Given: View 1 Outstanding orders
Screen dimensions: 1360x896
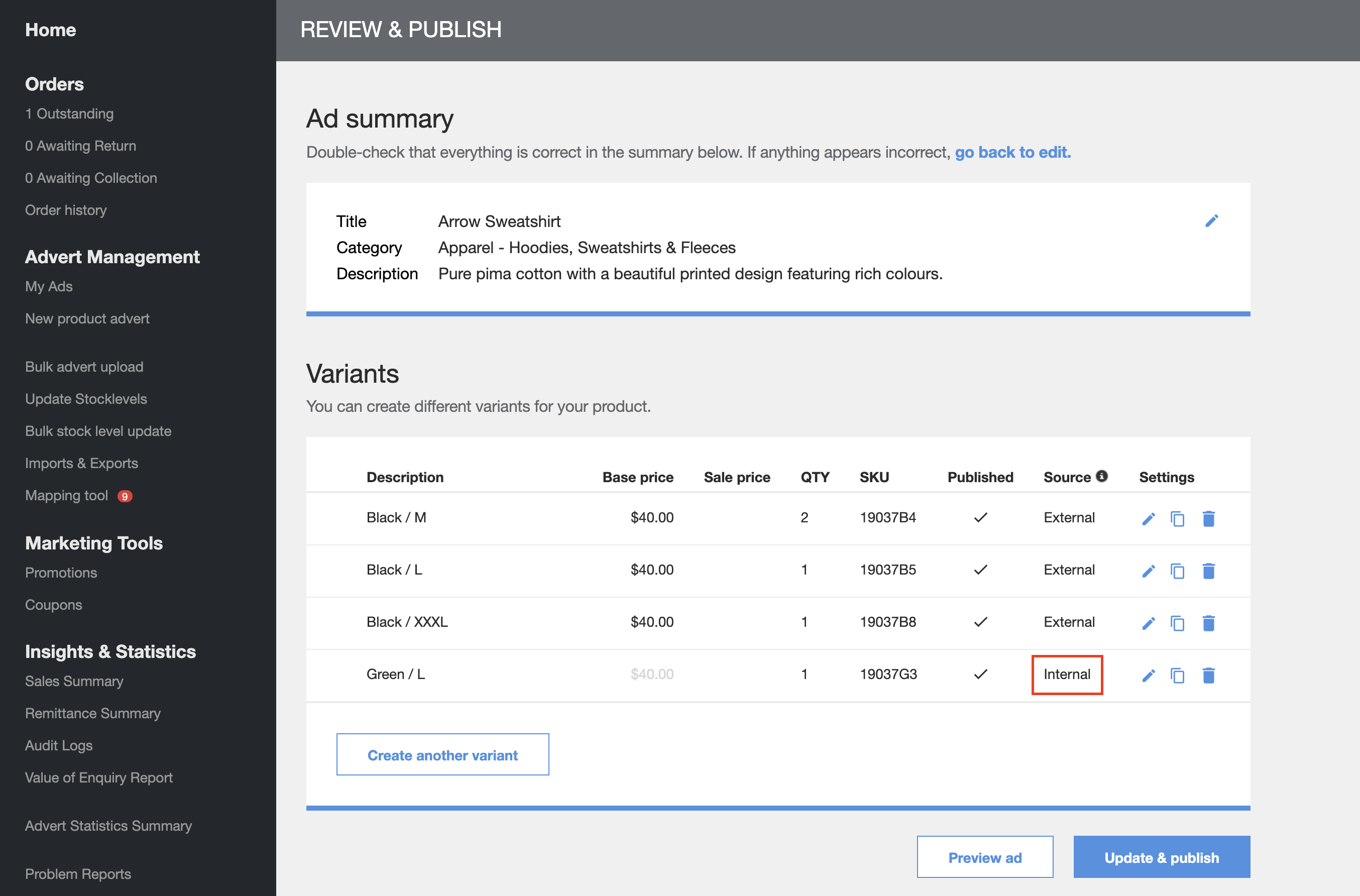Looking at the screenshot, I should coord(69,114).
